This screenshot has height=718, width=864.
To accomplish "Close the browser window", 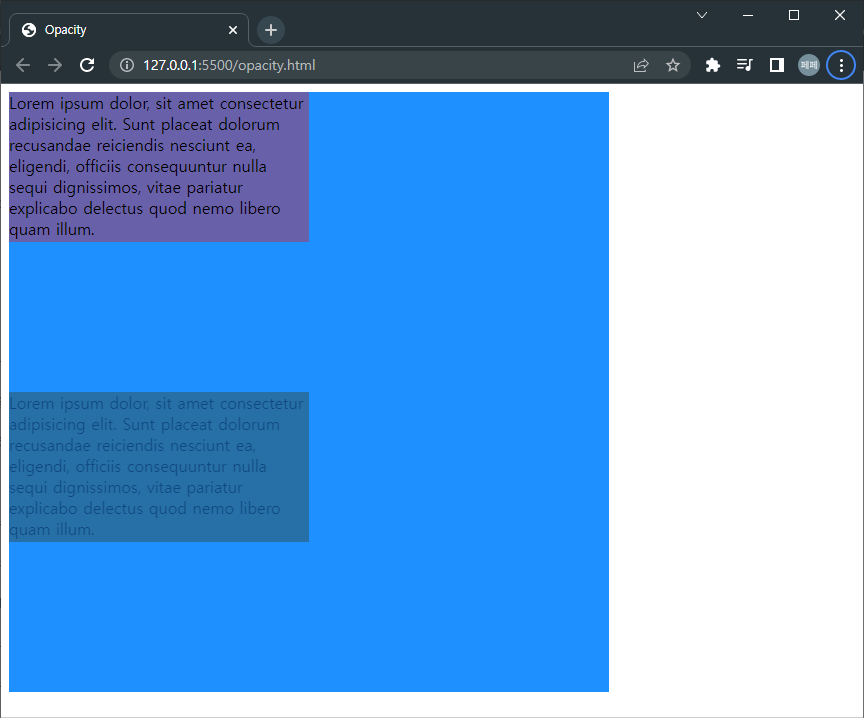I will [839, 15].
